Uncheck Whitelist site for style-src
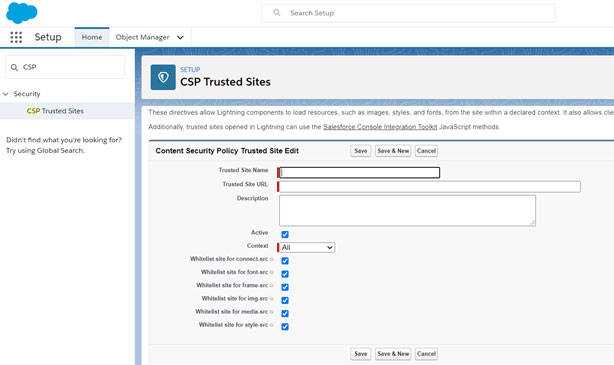The height and width of the screenshot is (365, 614). pos(285,326)
